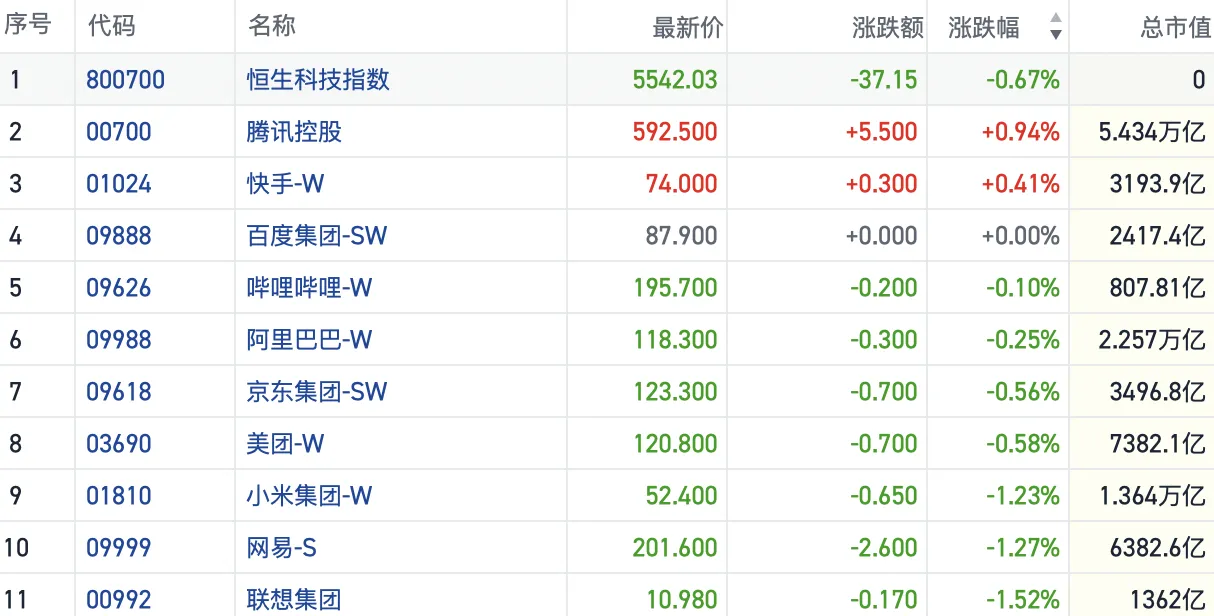Open stock code 09626

point(119,288)
